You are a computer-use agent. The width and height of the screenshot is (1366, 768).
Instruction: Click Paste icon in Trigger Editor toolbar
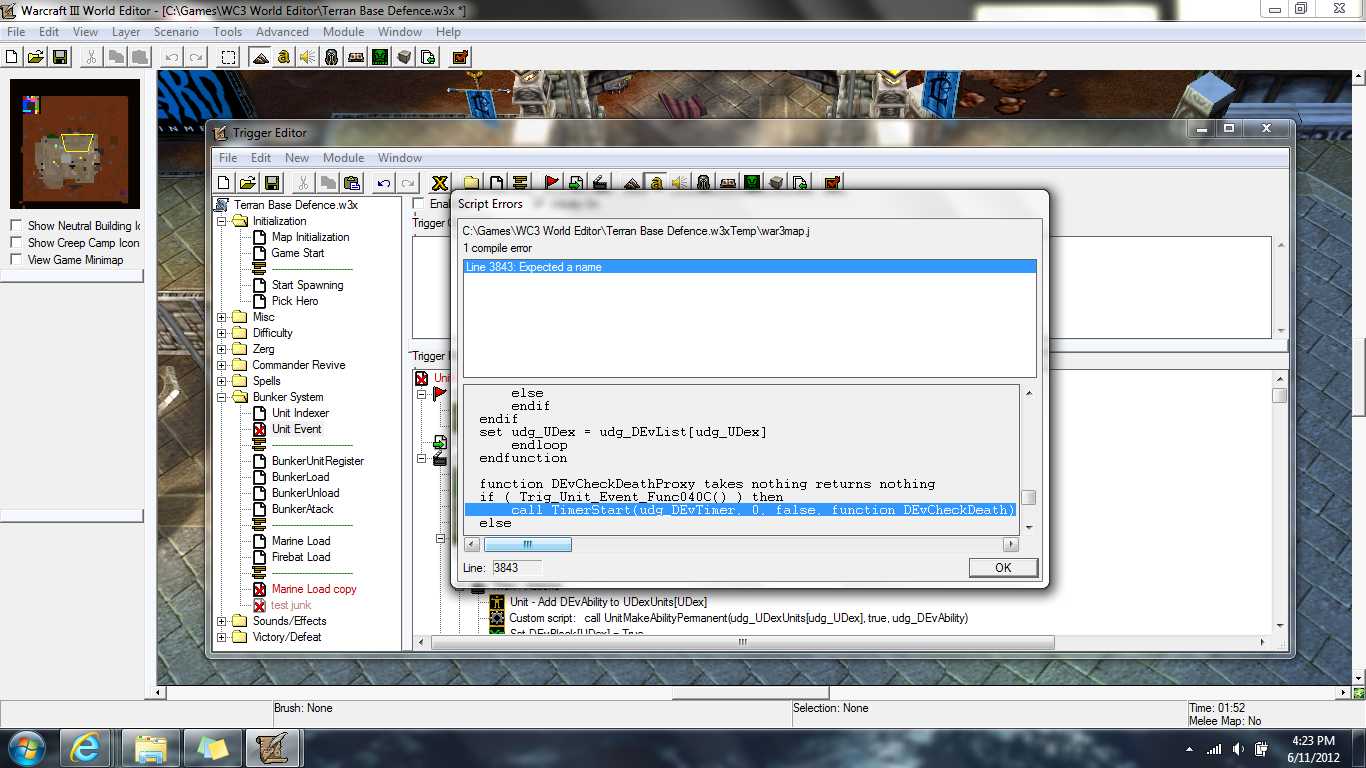click(x=351, y=183)
